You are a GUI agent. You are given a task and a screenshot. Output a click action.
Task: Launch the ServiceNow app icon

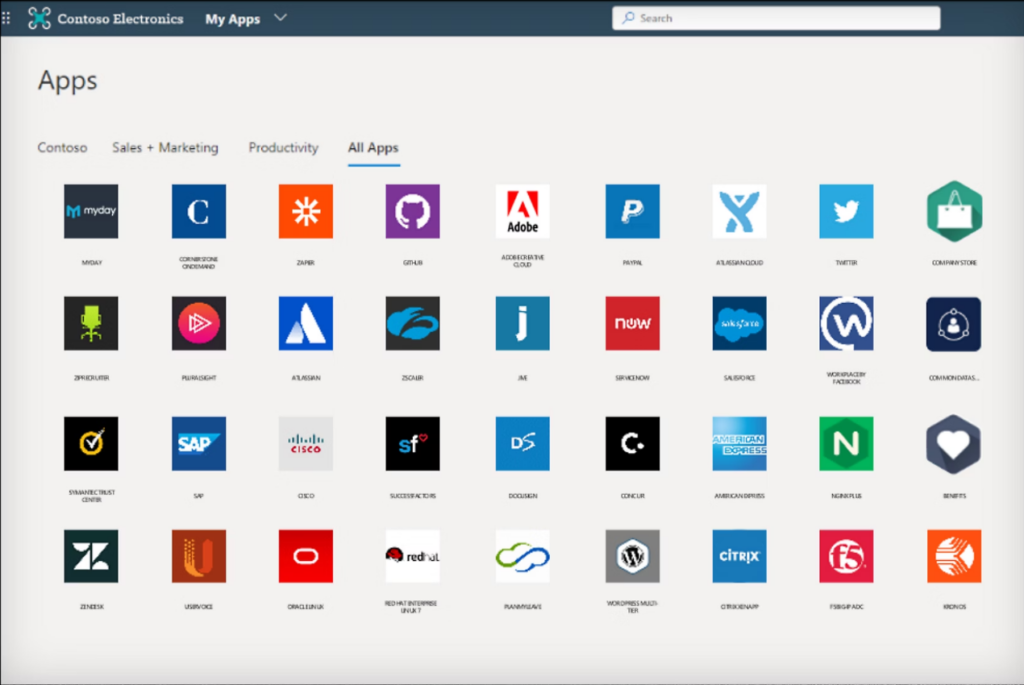pyautogui.click(x=632, y=323)
